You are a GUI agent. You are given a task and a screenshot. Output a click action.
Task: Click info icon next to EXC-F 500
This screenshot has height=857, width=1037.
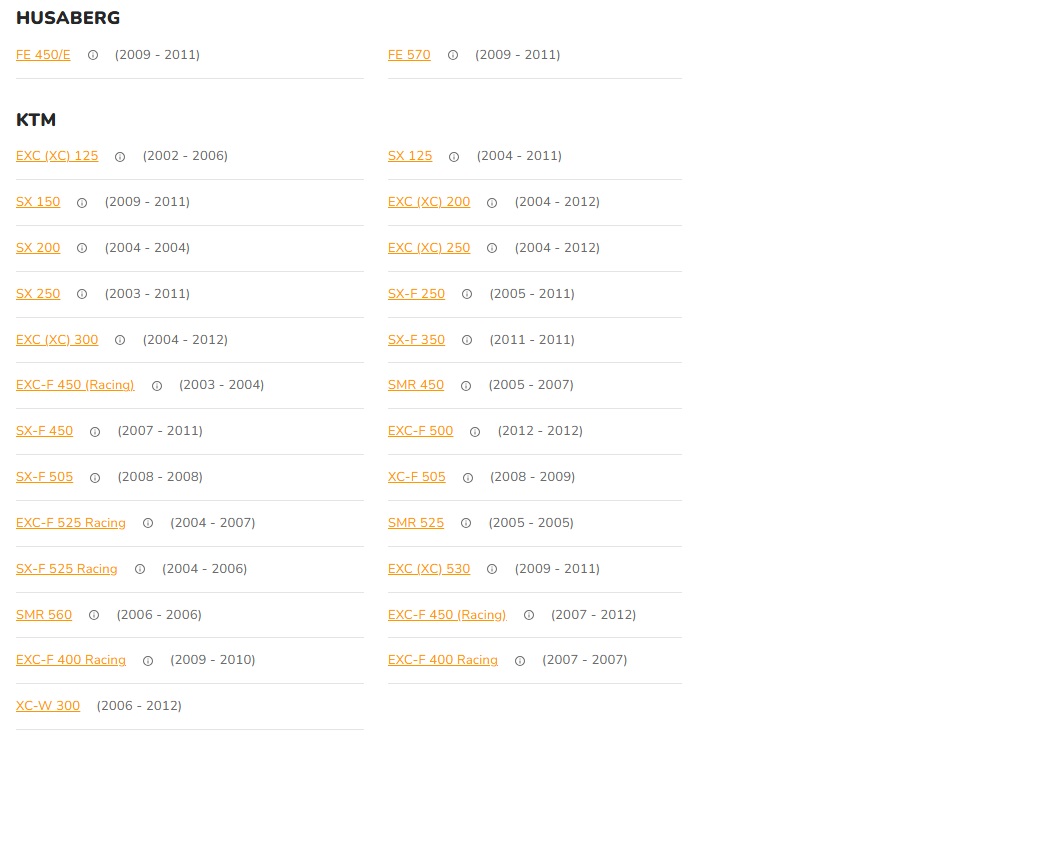click(475, 432)
